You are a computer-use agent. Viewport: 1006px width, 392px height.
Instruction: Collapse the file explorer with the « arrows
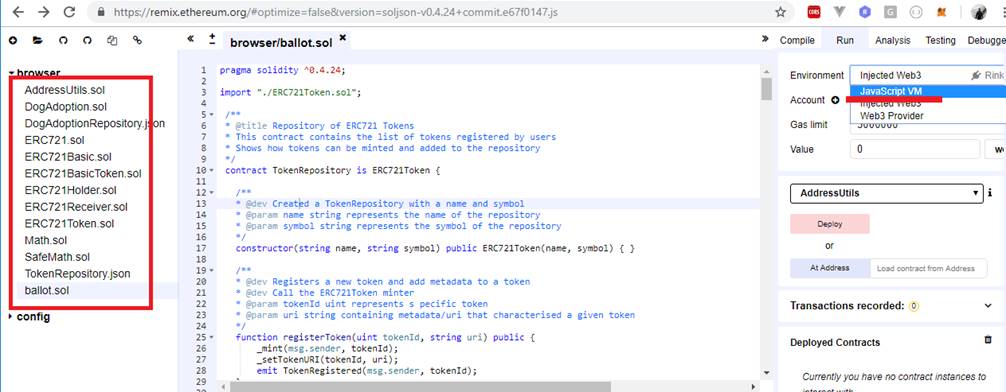coord(191,38)
